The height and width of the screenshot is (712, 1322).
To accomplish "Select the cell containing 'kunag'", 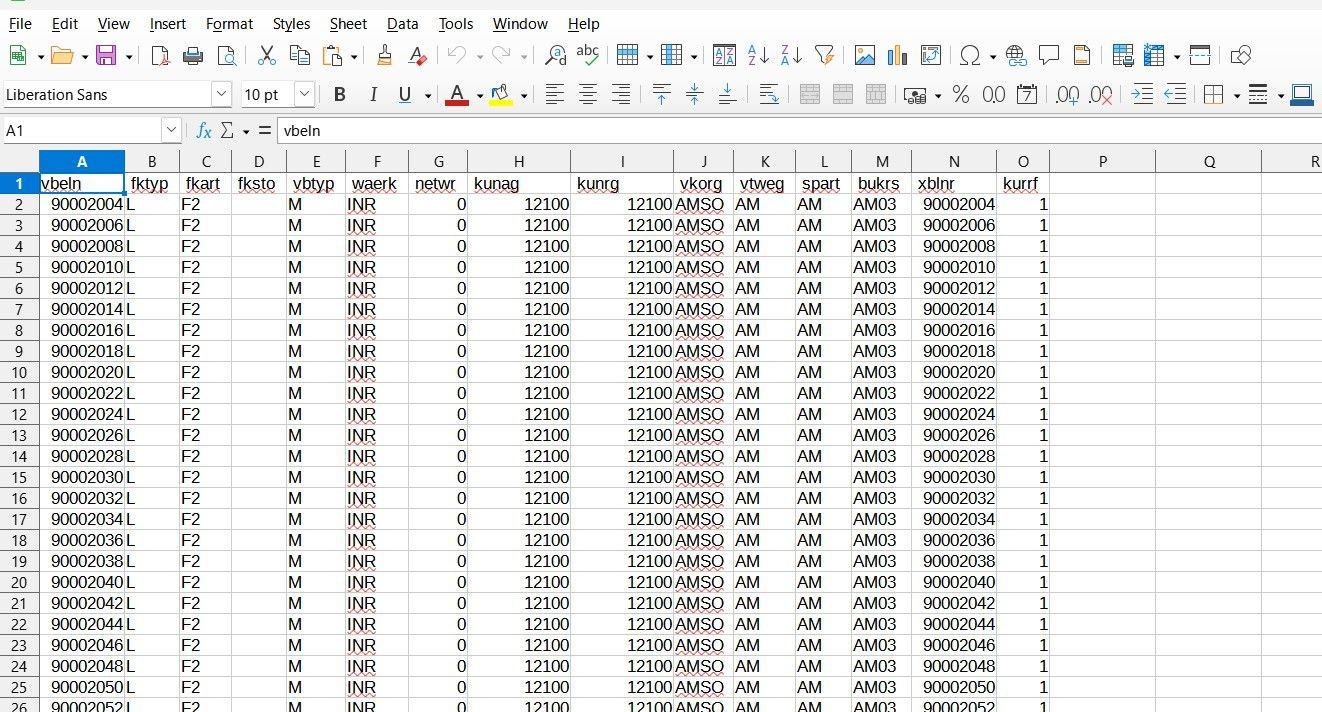I will point(519,184).
